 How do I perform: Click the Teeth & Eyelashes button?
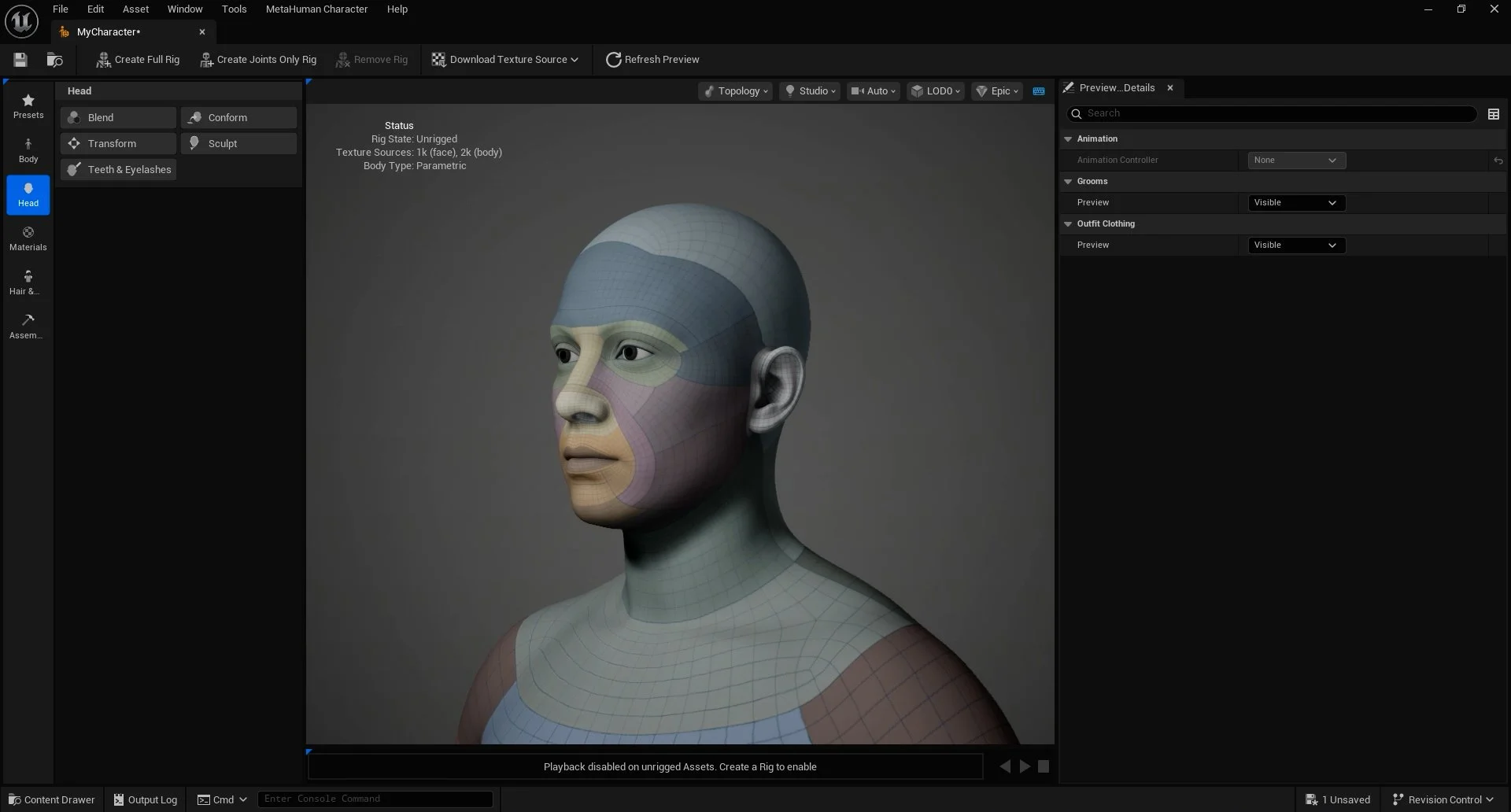pos(119,170)
